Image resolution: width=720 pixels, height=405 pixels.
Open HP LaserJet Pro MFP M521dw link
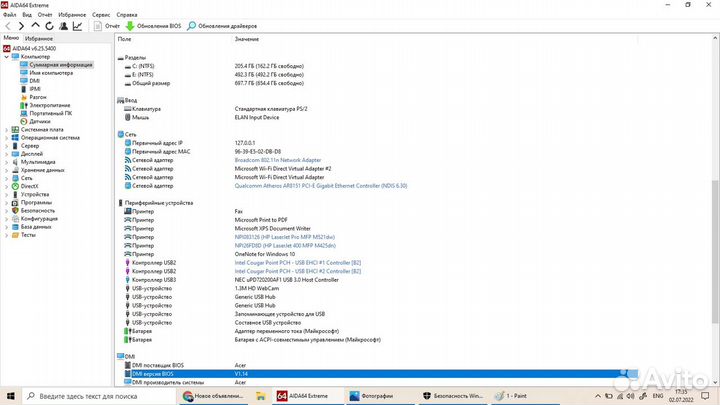[285, 237]
